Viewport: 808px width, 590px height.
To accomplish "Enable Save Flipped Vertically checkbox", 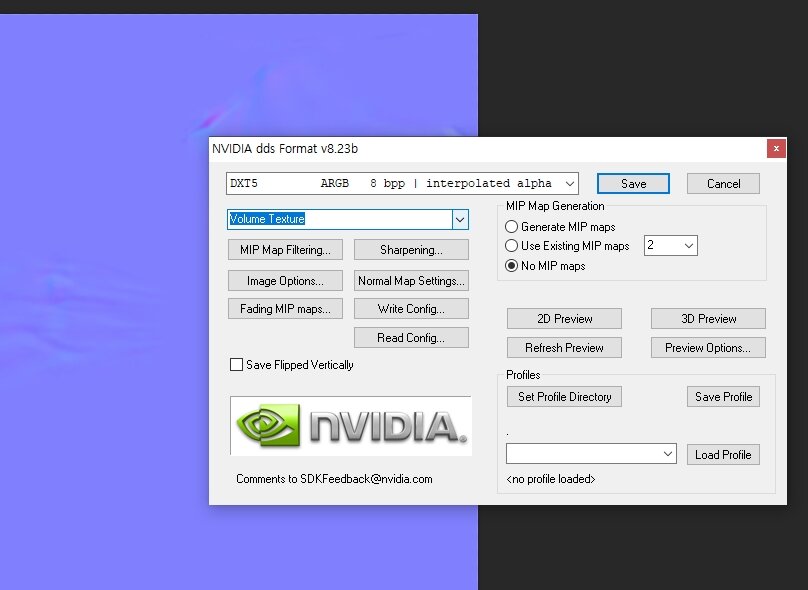I will coord(236,365).
